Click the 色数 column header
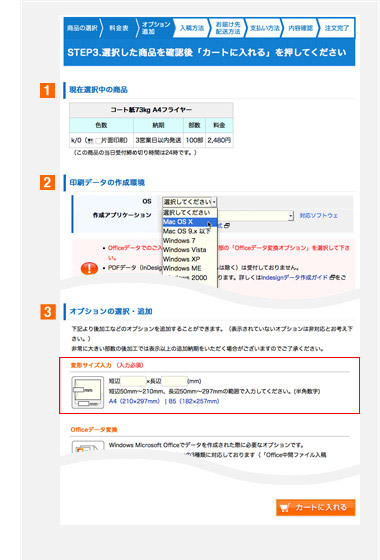 101,125
